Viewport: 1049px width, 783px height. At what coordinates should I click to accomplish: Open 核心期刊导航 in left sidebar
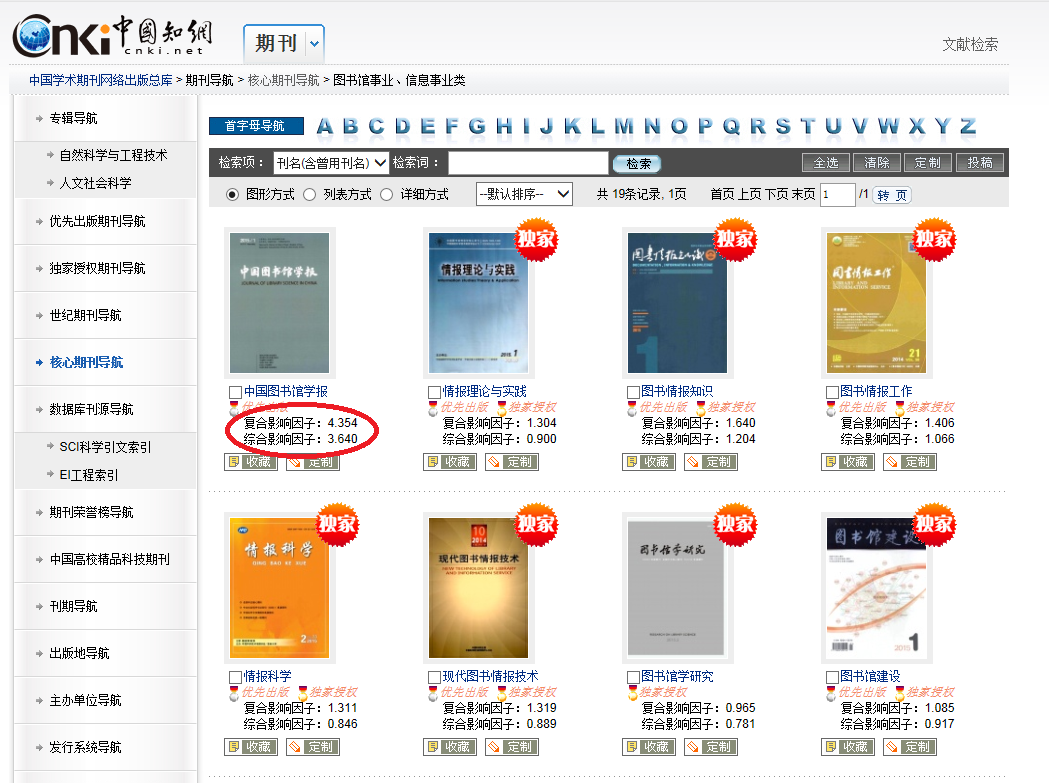86,362
